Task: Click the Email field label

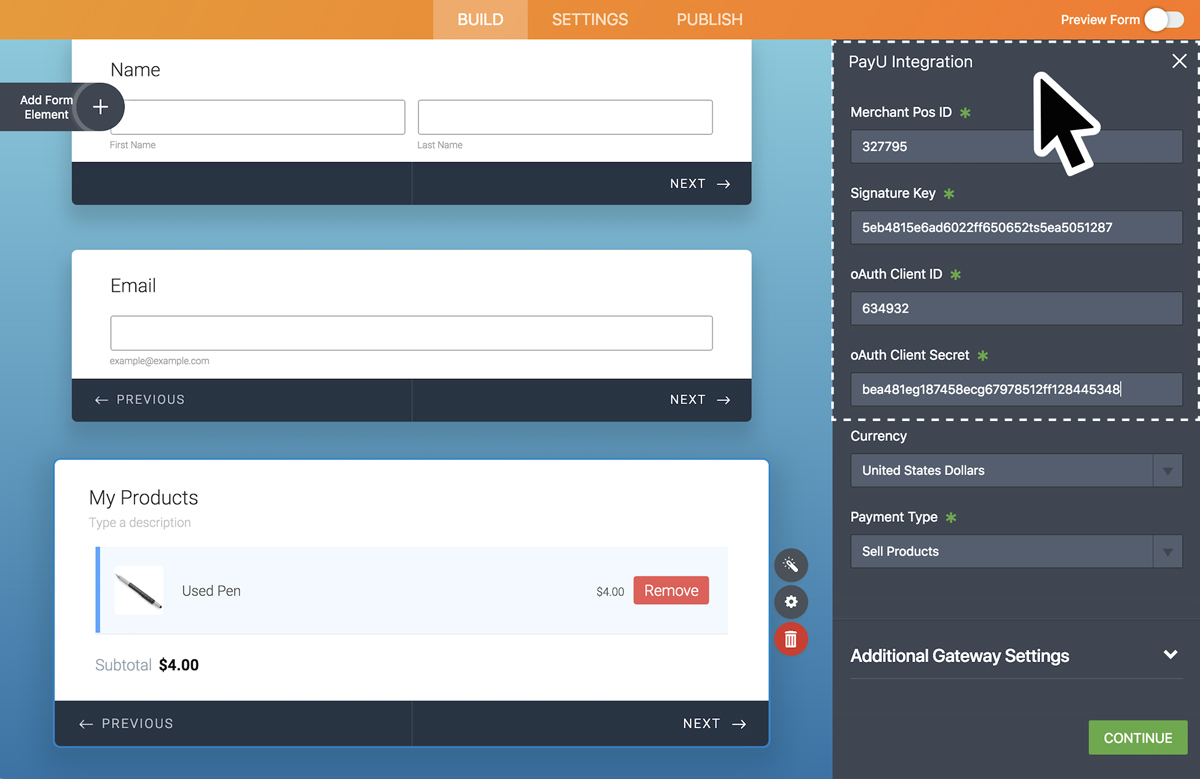Action: (133, 286)
